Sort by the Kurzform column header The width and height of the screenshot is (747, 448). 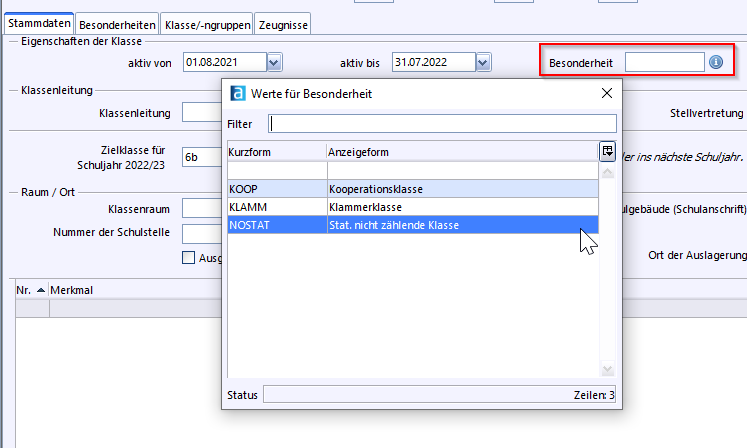pos(276,152)
